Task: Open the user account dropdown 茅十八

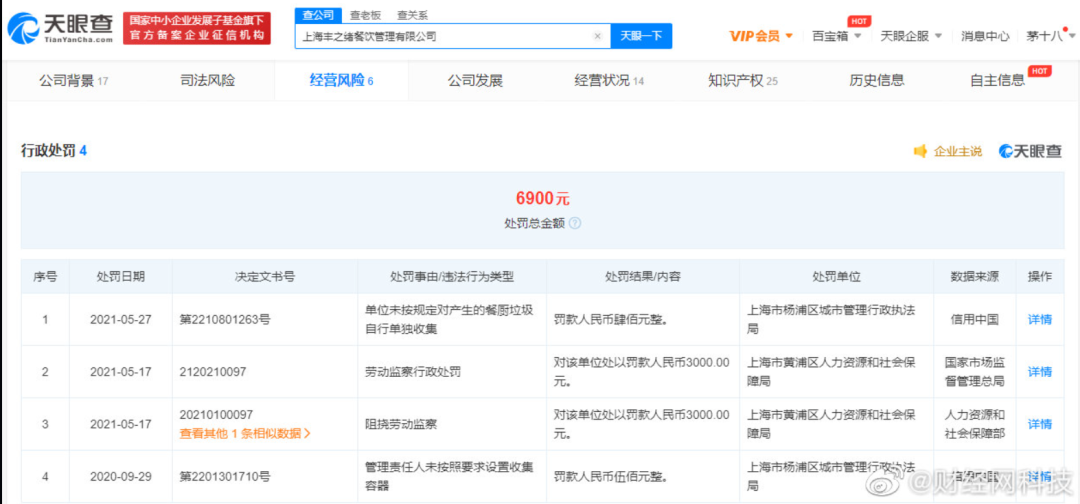Action: 1049,36
